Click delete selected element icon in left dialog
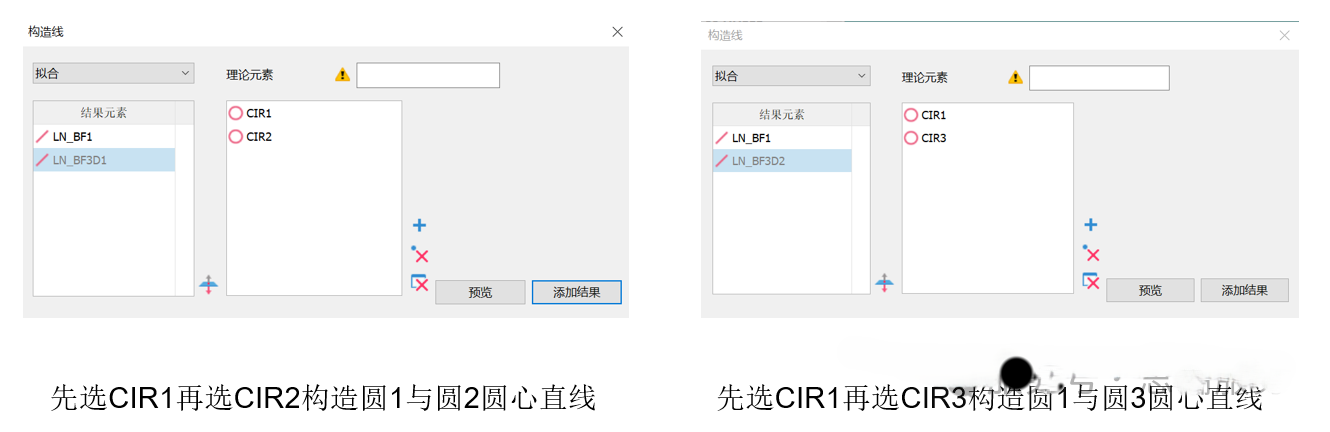 [420, 255]
